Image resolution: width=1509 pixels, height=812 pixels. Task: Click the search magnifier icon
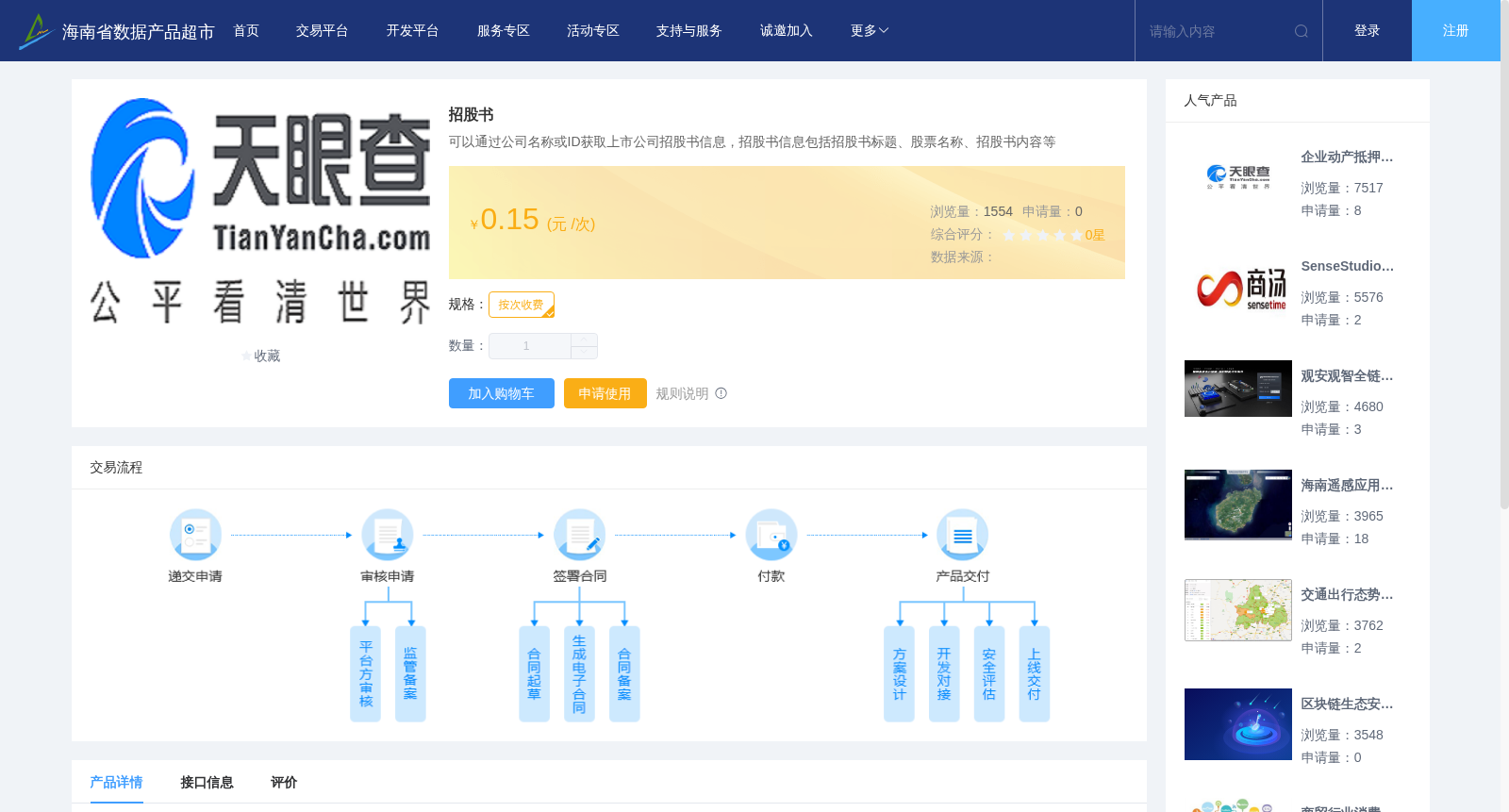point(1302,31)
